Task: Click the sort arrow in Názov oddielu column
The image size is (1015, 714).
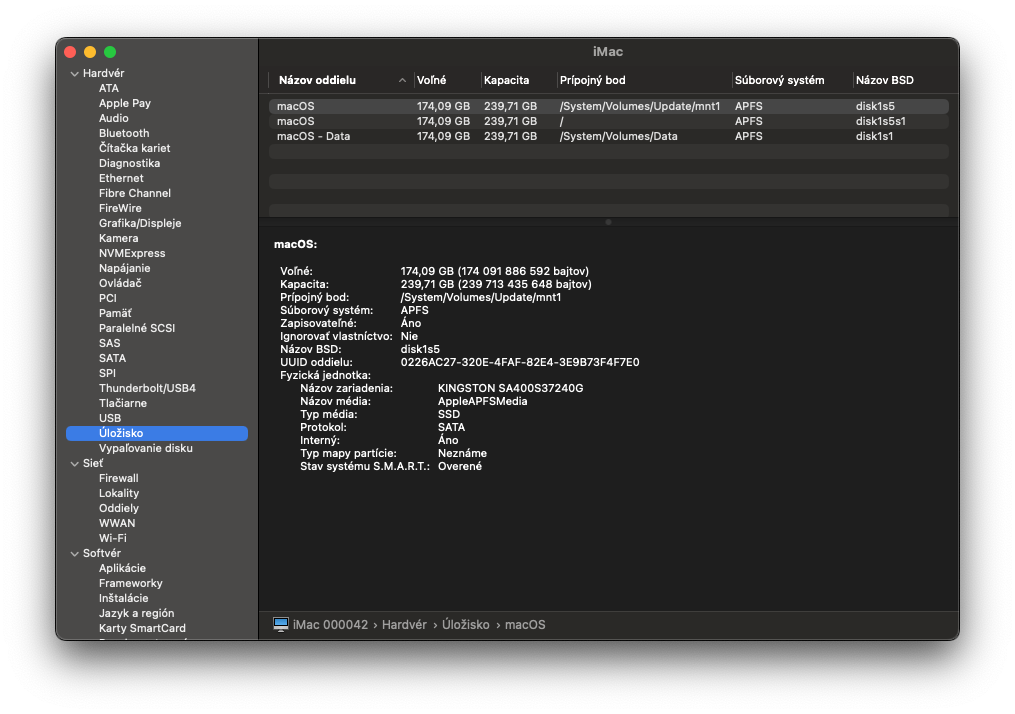Action: click(402, 80)
